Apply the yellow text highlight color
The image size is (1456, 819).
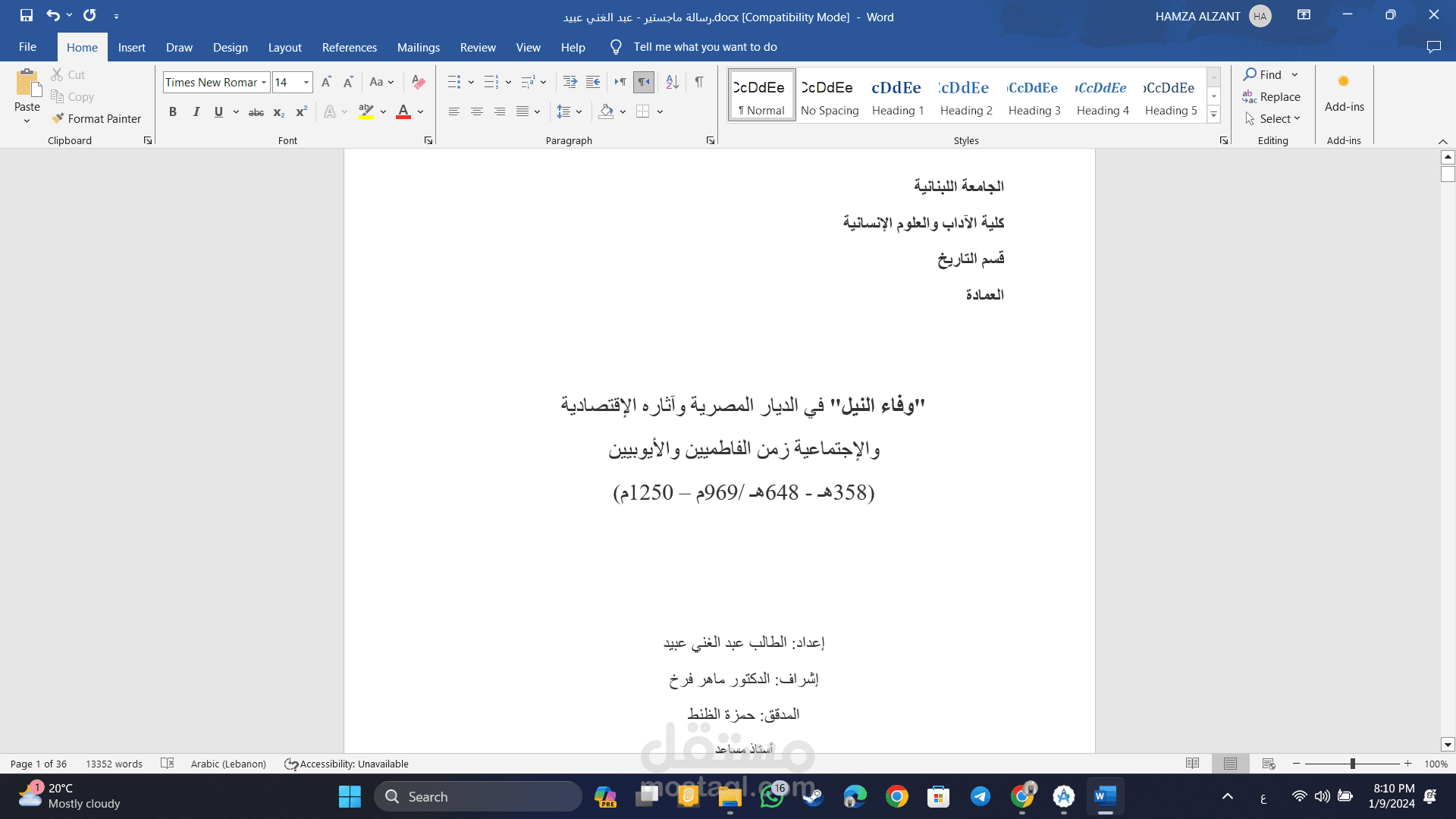[x=366, y=112]
